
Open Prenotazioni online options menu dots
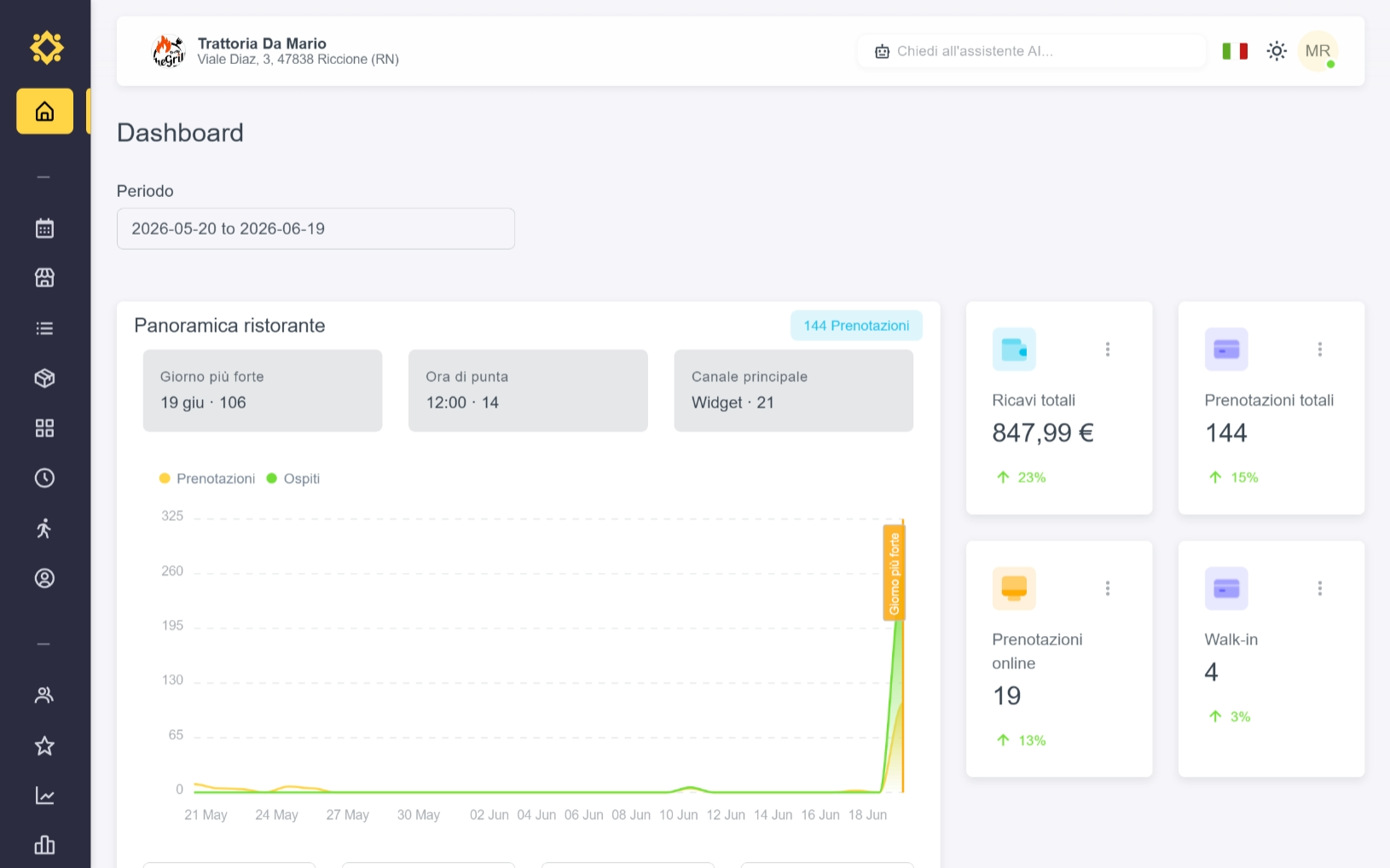tap(1108, 588)
